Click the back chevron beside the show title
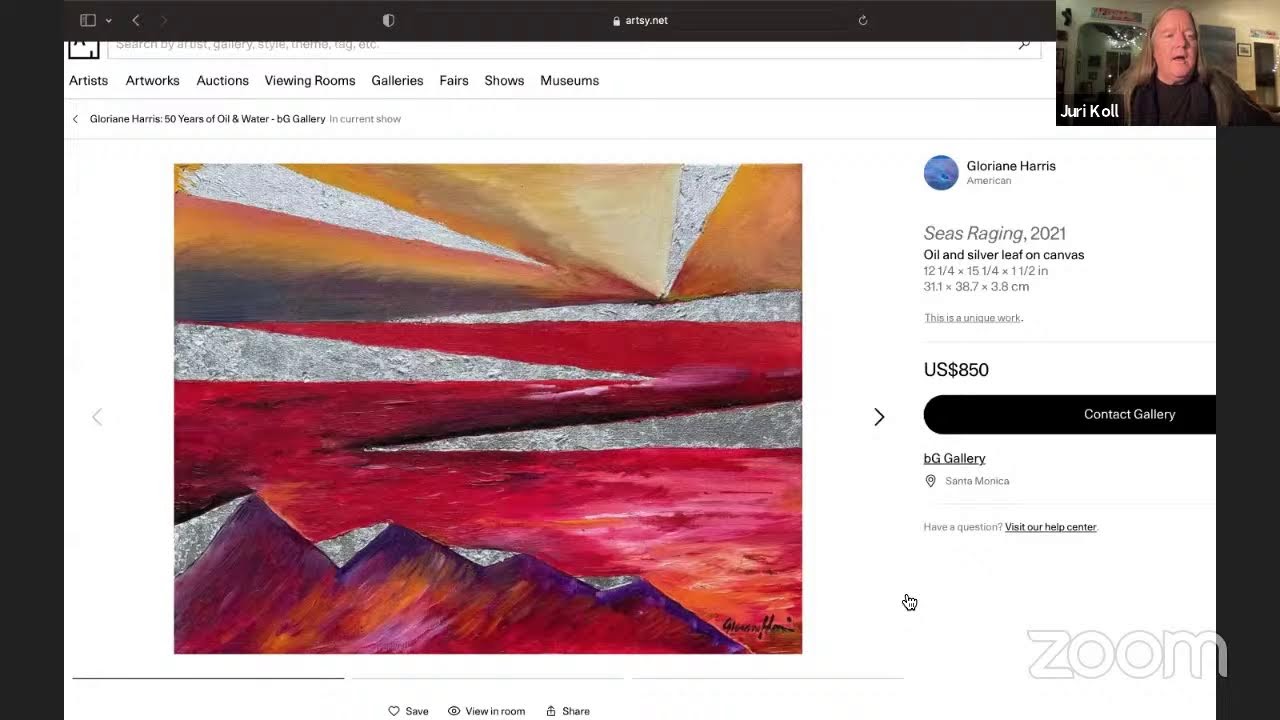Screen dimensions: 1280x720 (x=75, y=119)
